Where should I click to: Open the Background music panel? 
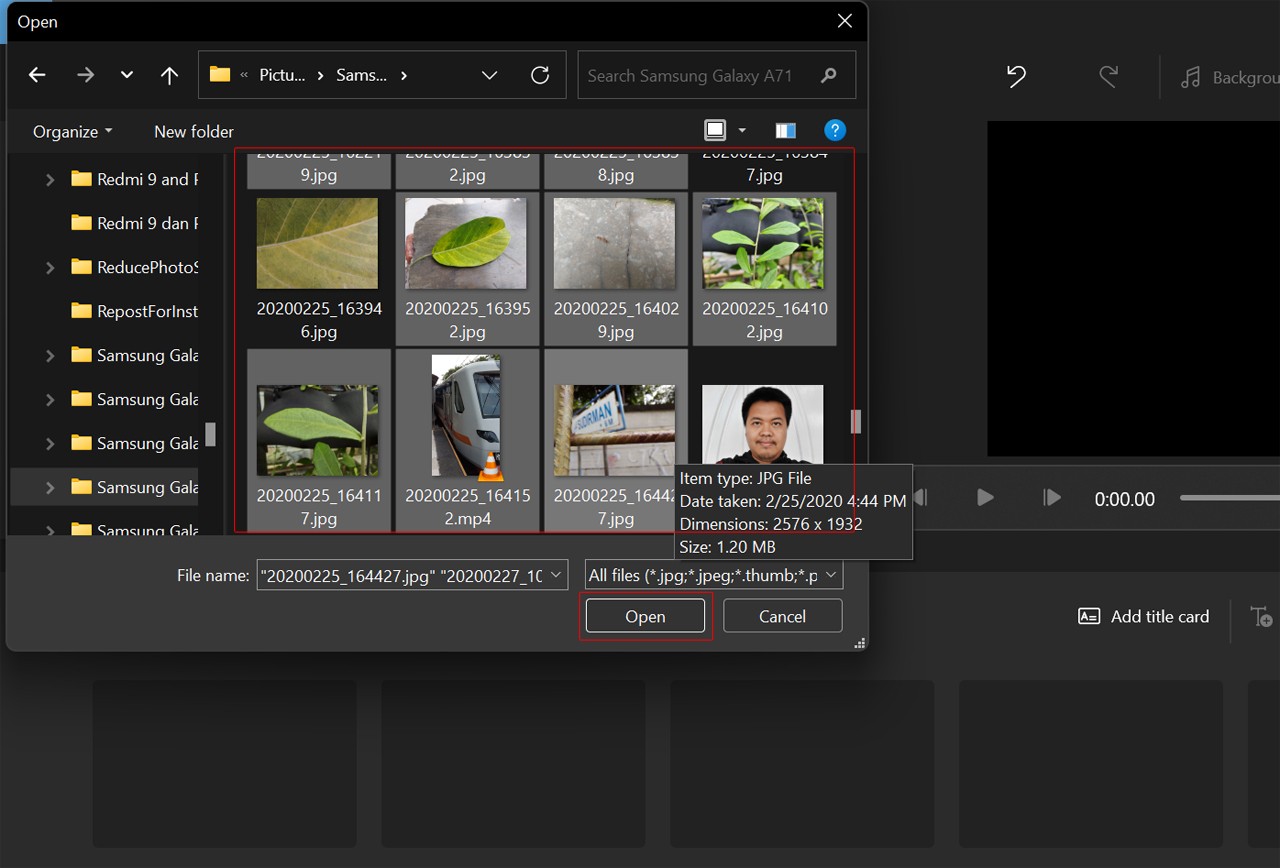tap(1227, 77)
